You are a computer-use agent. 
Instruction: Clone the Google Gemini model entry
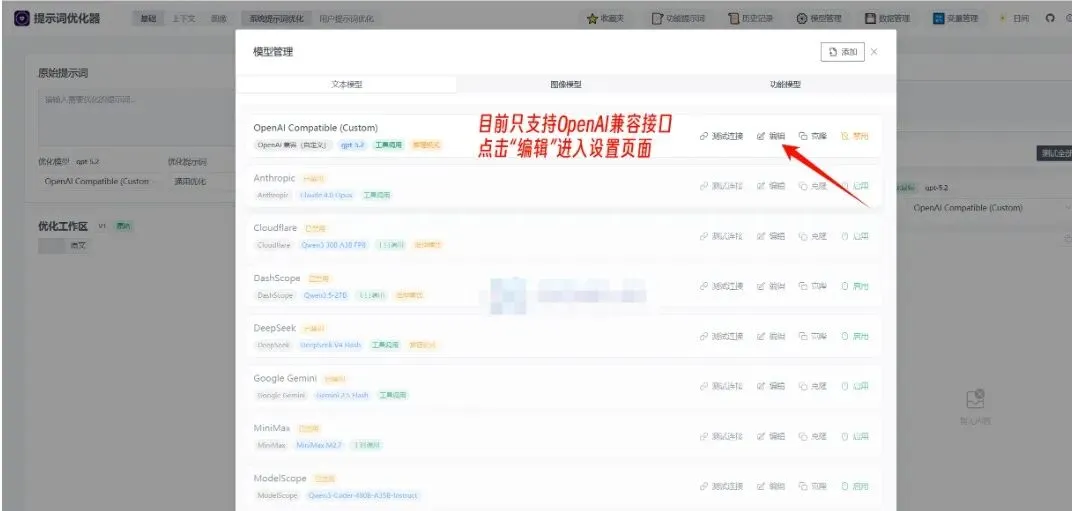[813, 386]
